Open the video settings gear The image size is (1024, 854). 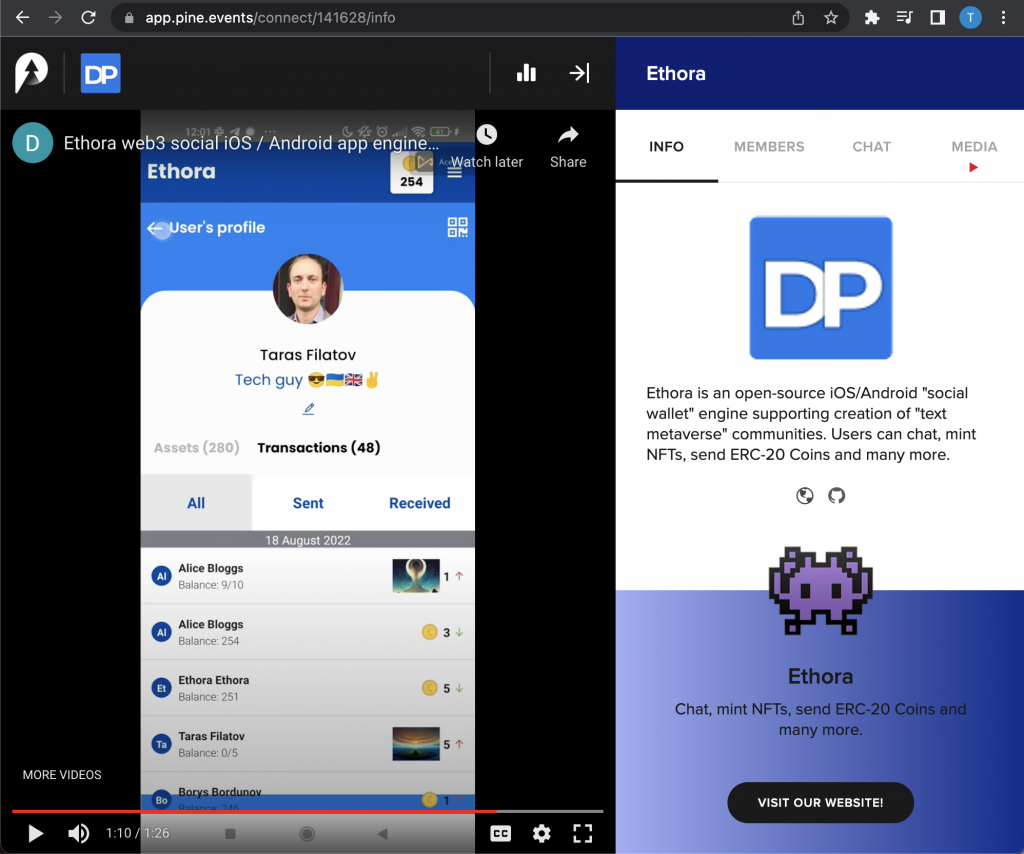point(541,833)
